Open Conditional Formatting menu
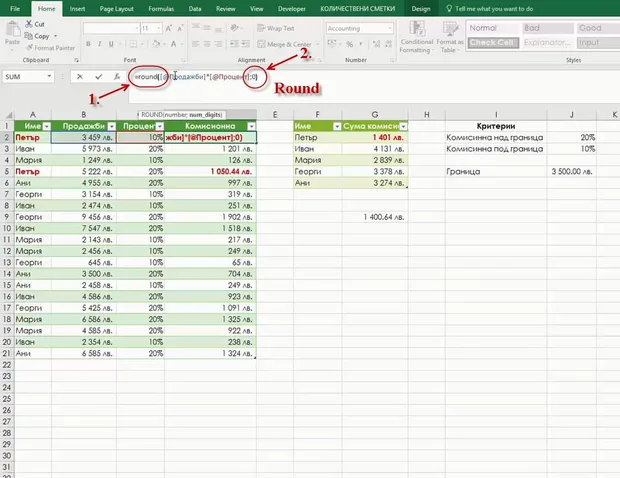Image resolution: width=620 pixels, height=478 pixels. tap(416, 37)
